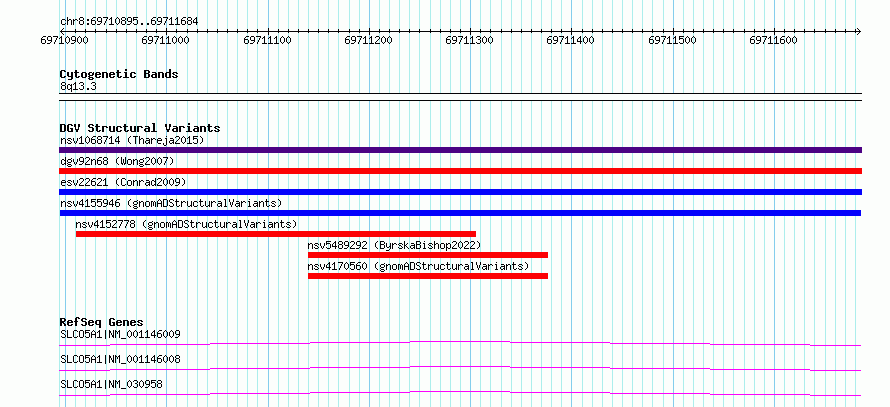Click ruler position 69711000
890x407 pixels.
(166, 40)
